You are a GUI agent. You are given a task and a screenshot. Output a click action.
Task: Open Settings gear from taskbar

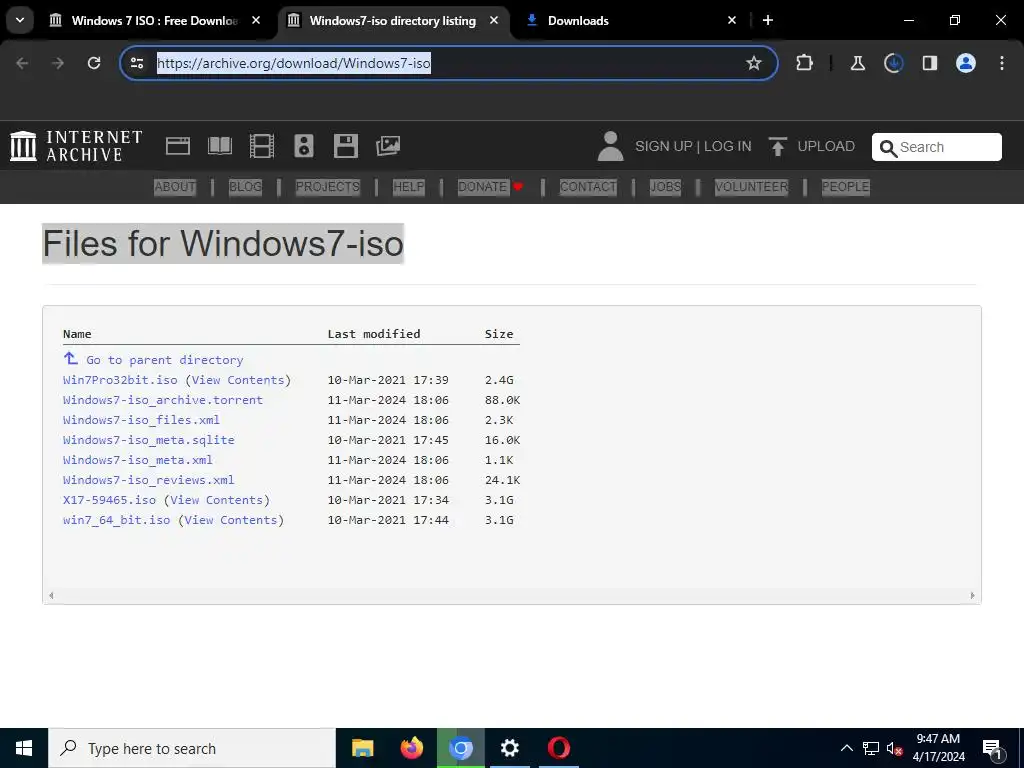pyautogui.click(x=509, y=748)
